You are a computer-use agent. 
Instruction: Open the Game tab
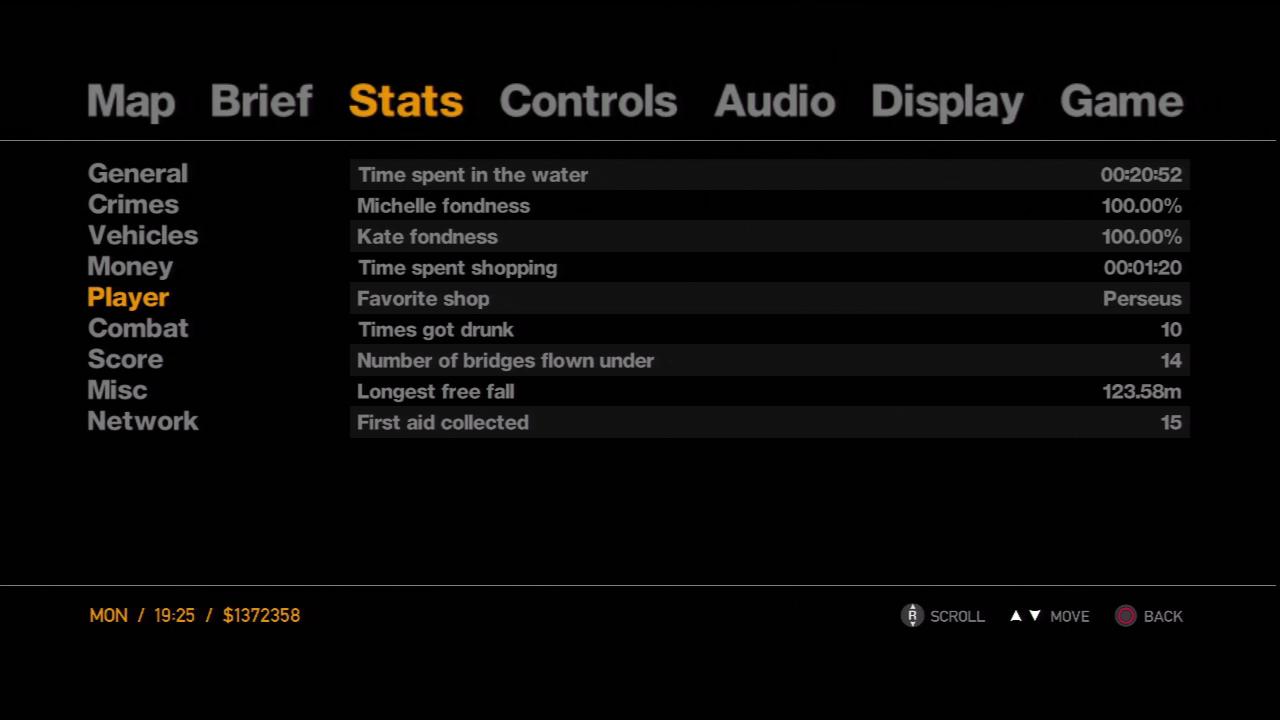(x=1121, y=101)
